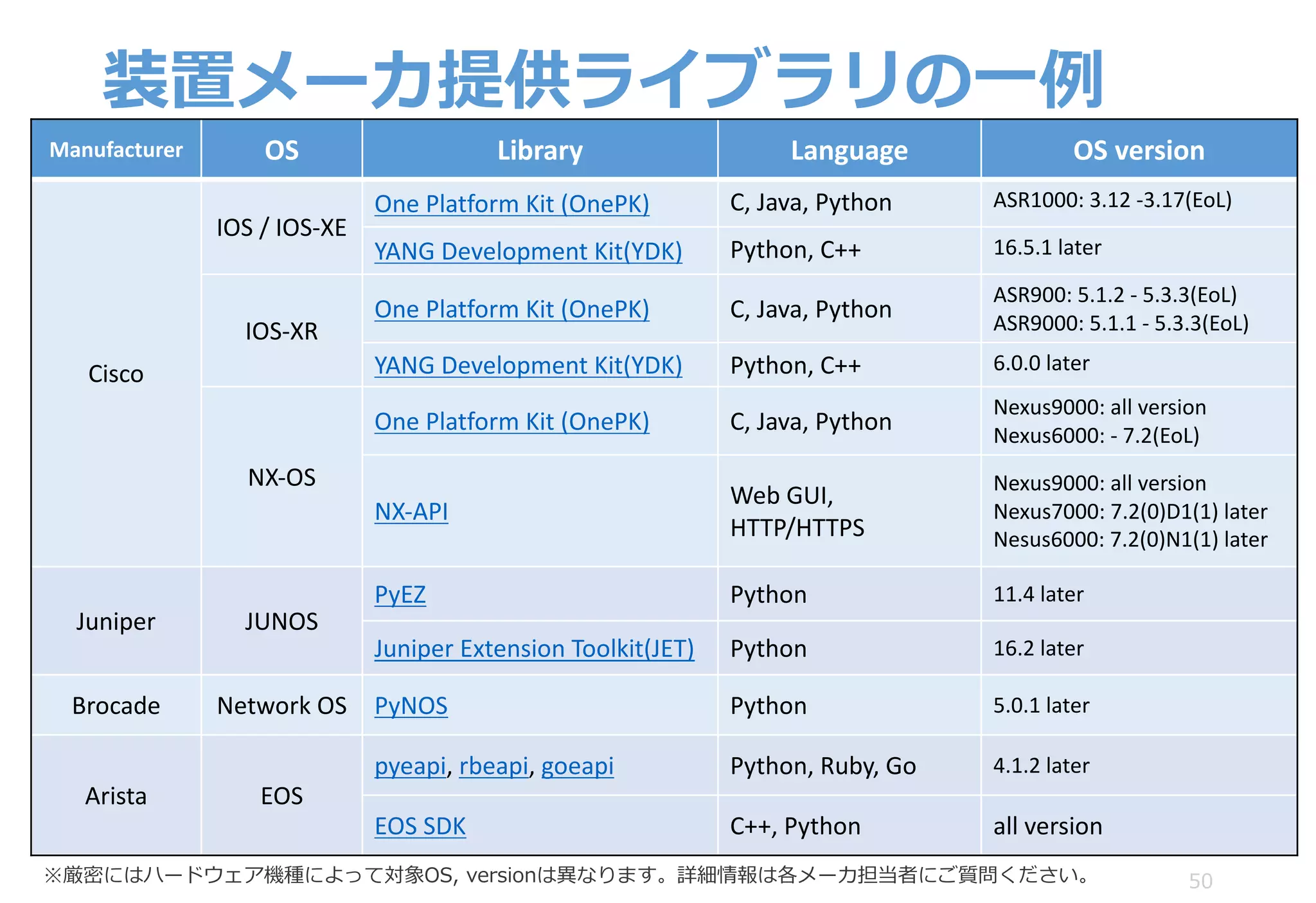This screenshot has height=903, width=1316.
Task: Select the IOS-XR cell
Action: click(x=282, y=331)
